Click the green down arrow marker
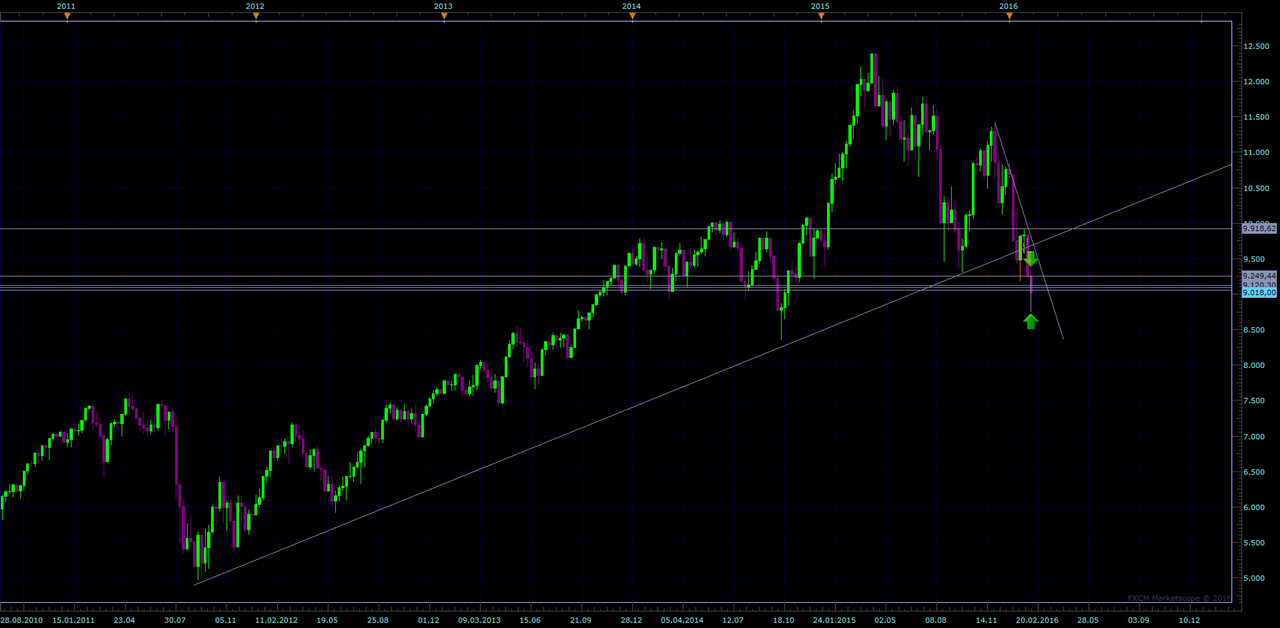The image size is (1280, 628). click(x=1031, y=259)
